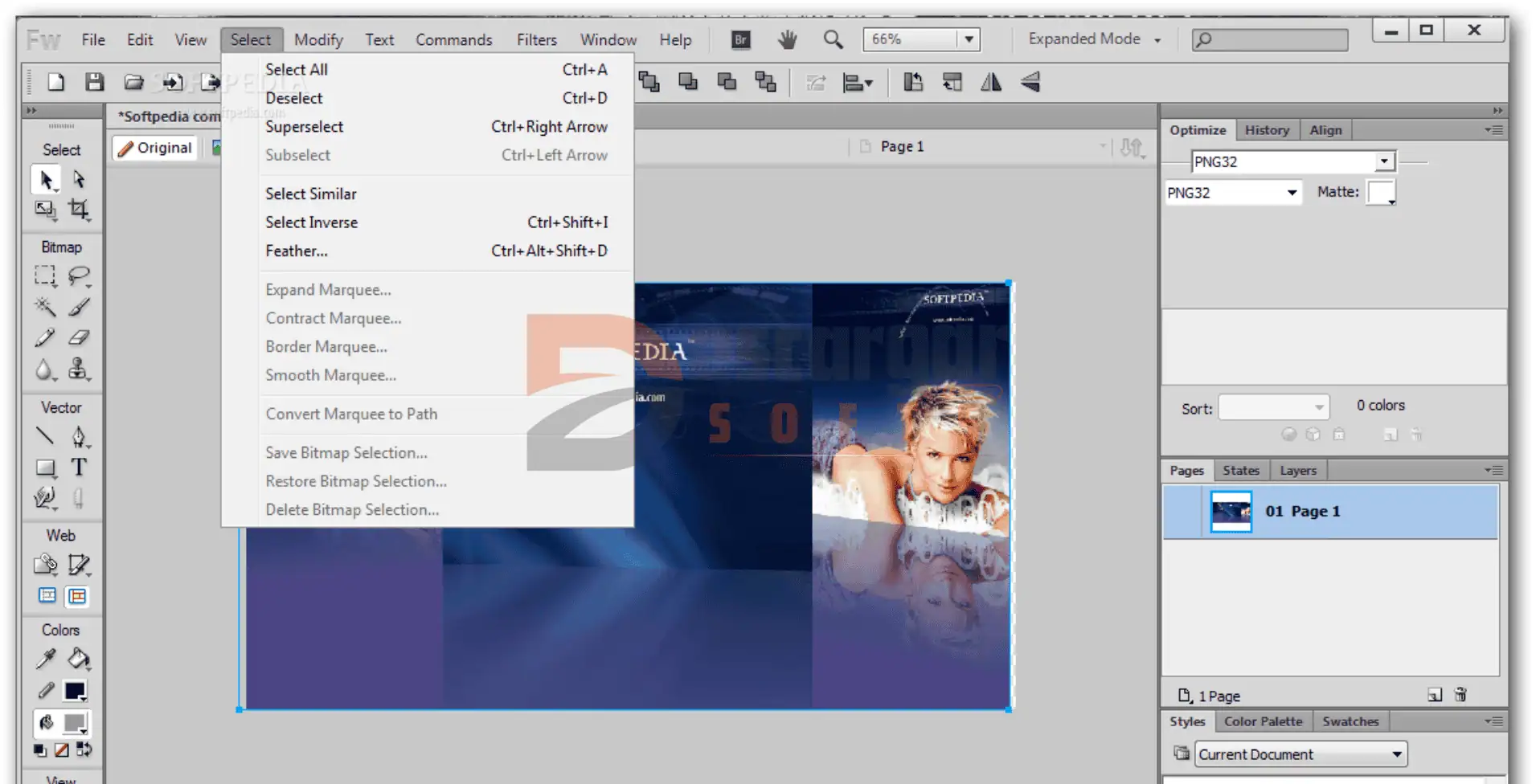Select the Rectangle Hotspot tool
The height and width of the screenshot is (784, 1536).
(46, 566)
